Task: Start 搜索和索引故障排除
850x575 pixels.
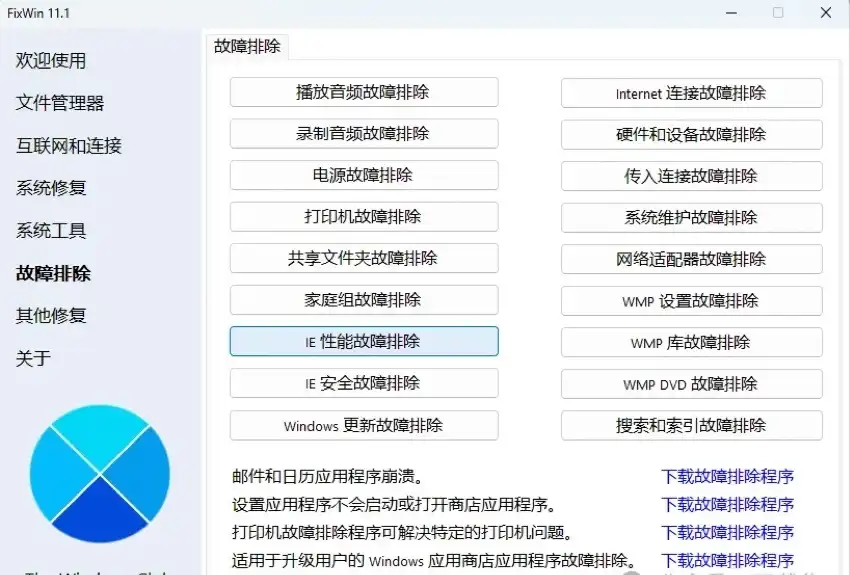Action: pyautogui.click(x=691, y=425)
